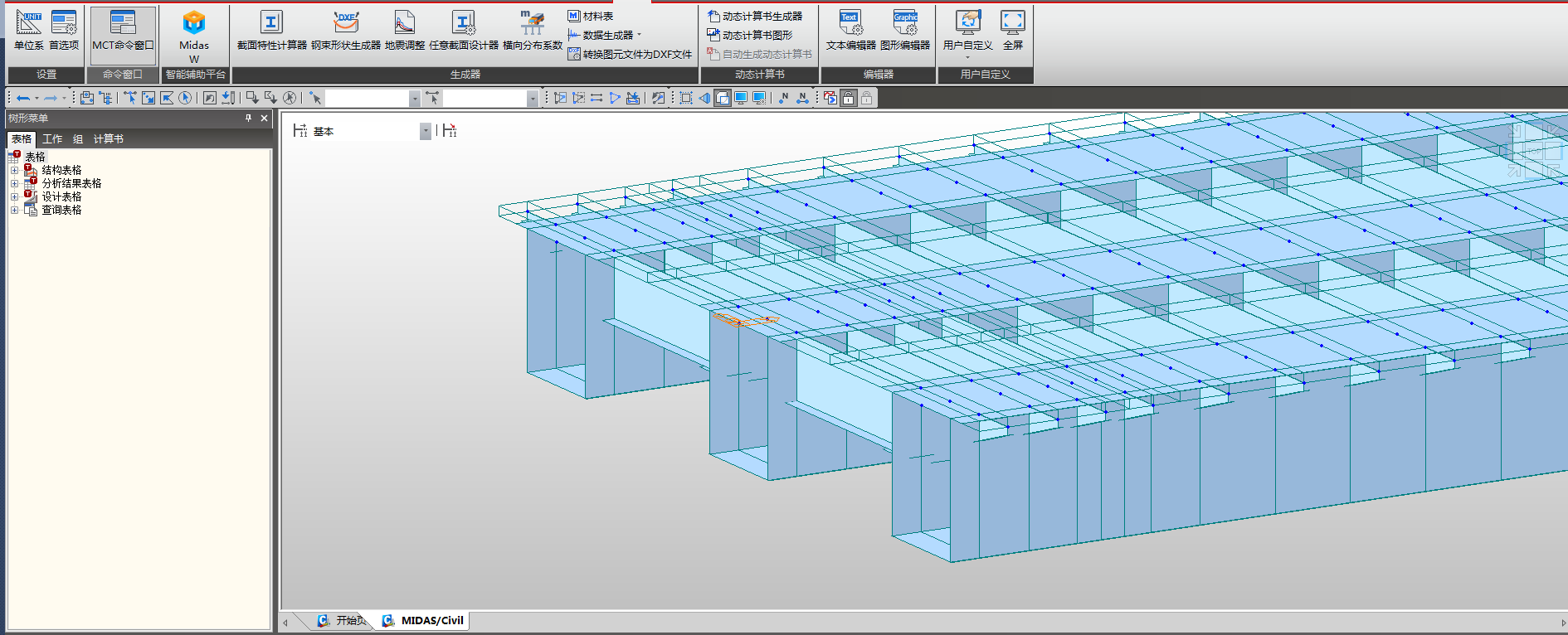The width and height of the screenshot is (1568, 635).
Task: Open the 地震调整 seismic adjustment tool
Action: coord(404,30)
